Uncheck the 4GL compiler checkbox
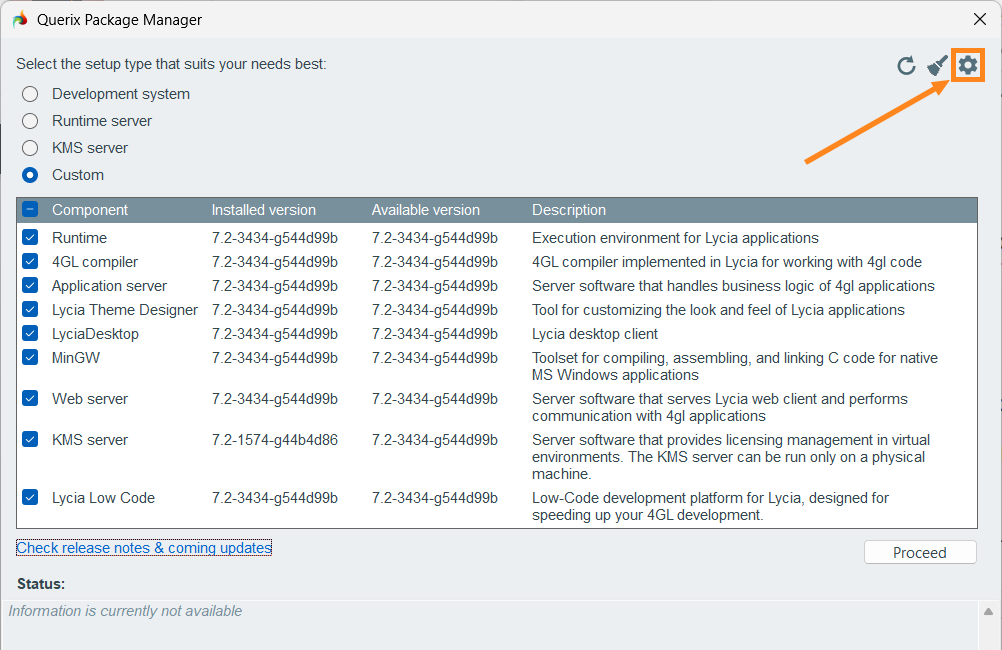This screenshot has height=650, width=1002. pyautogui.click(x=30, y=262)
